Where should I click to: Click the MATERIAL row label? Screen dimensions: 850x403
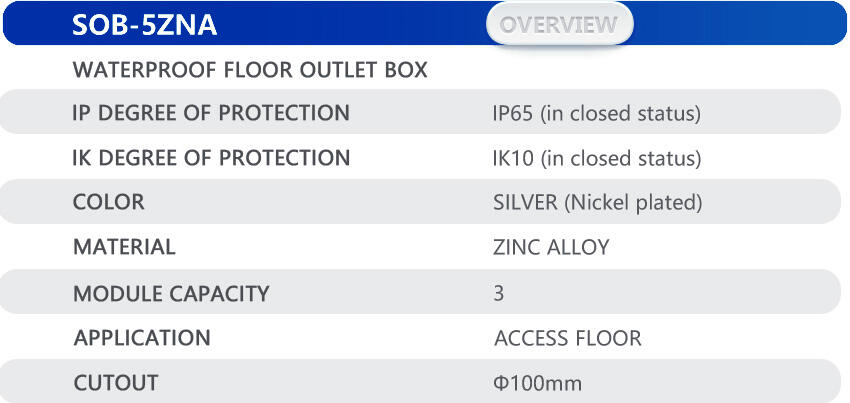(x=124, y=246)
